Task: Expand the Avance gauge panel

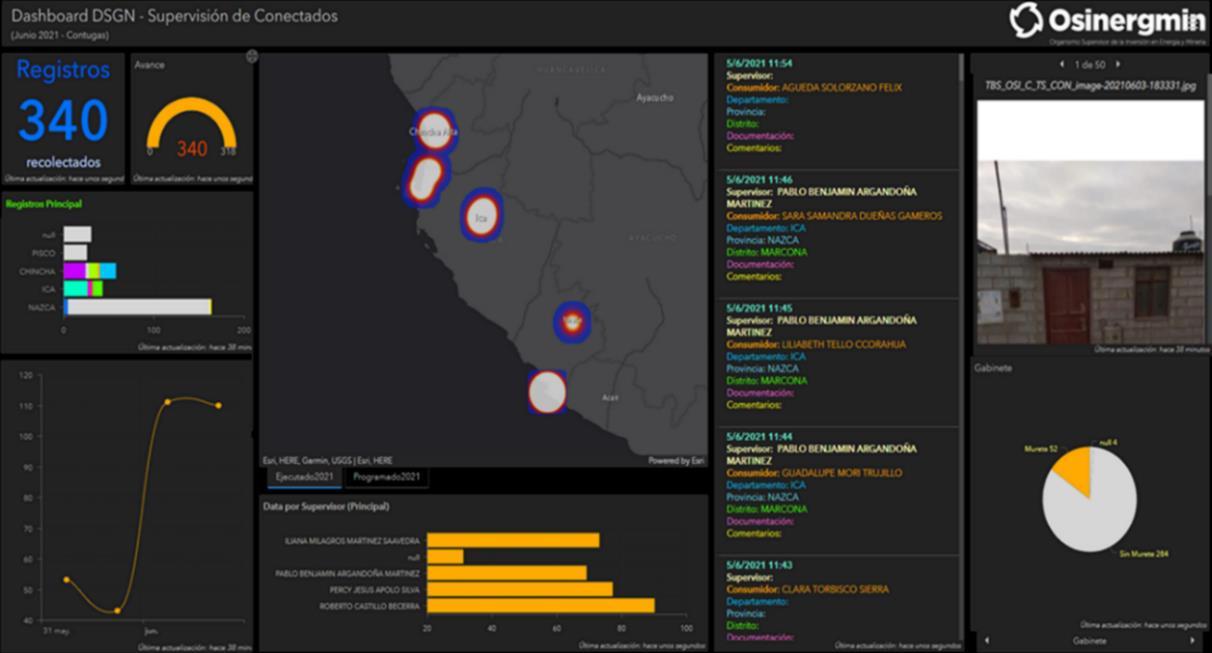Action: [252, 56]
